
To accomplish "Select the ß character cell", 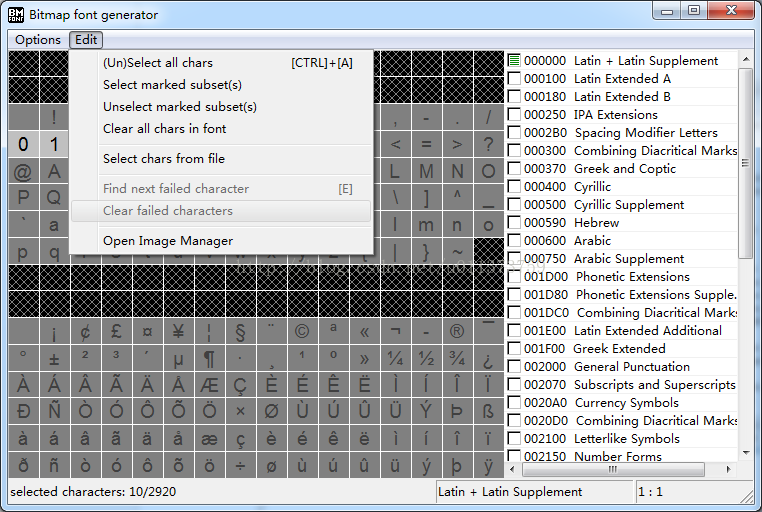I will (x=488, y=412).
